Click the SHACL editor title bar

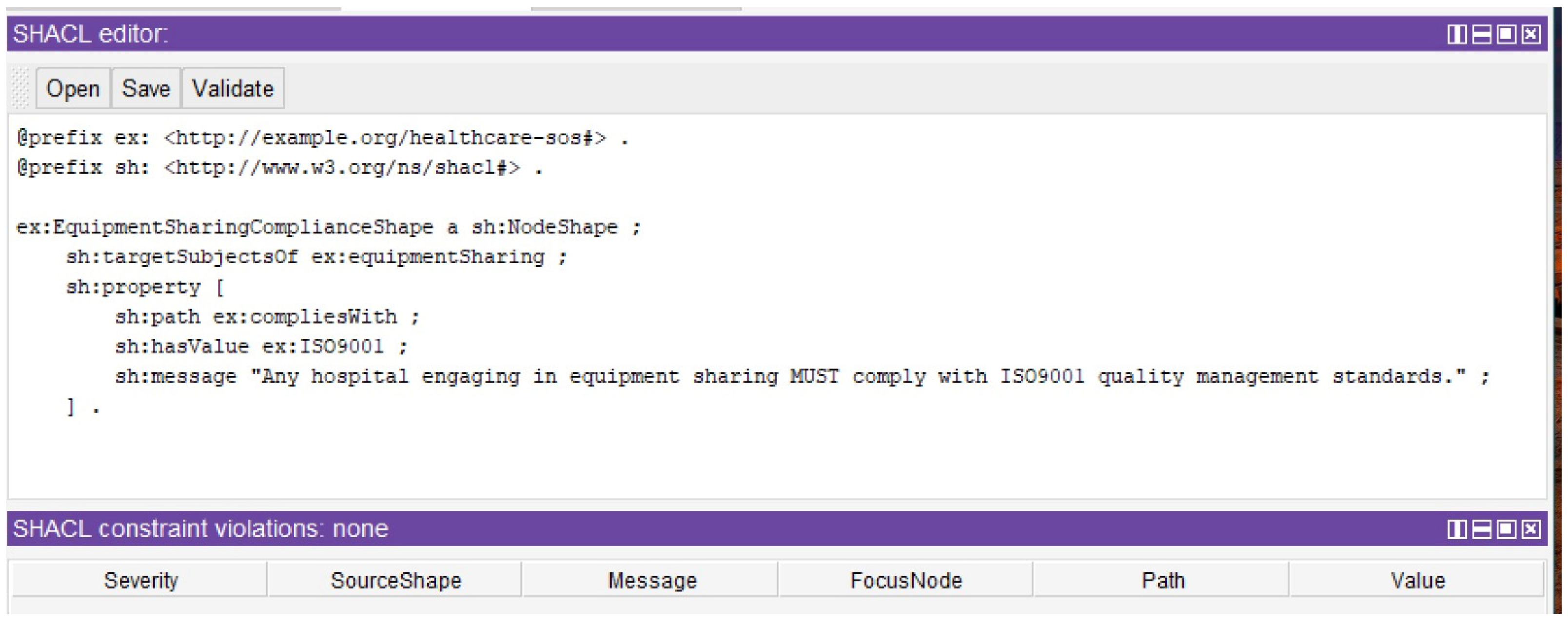pyautogui.click(x=730, y=34)
